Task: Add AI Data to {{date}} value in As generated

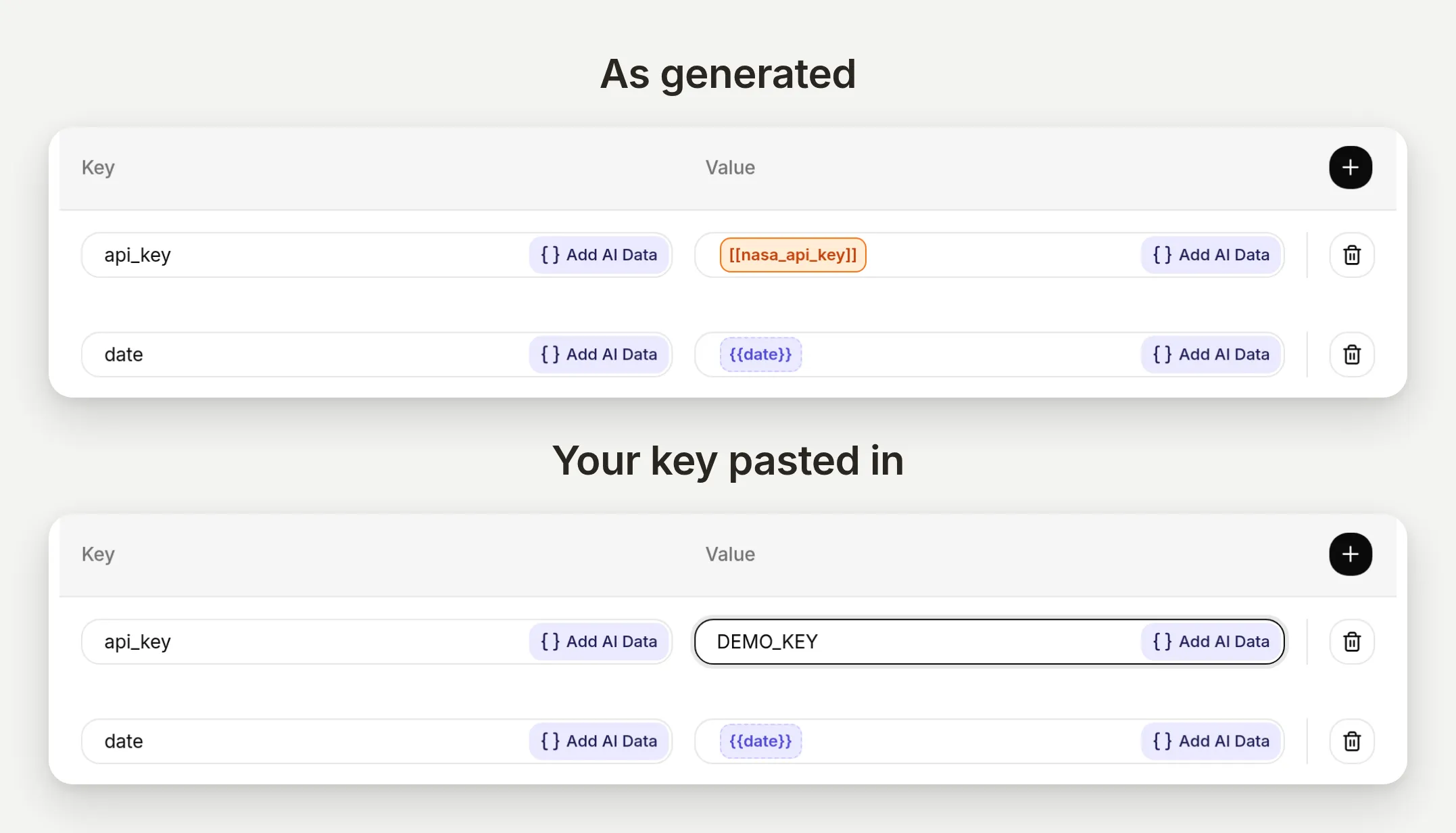Action: tap(1211, 354)
